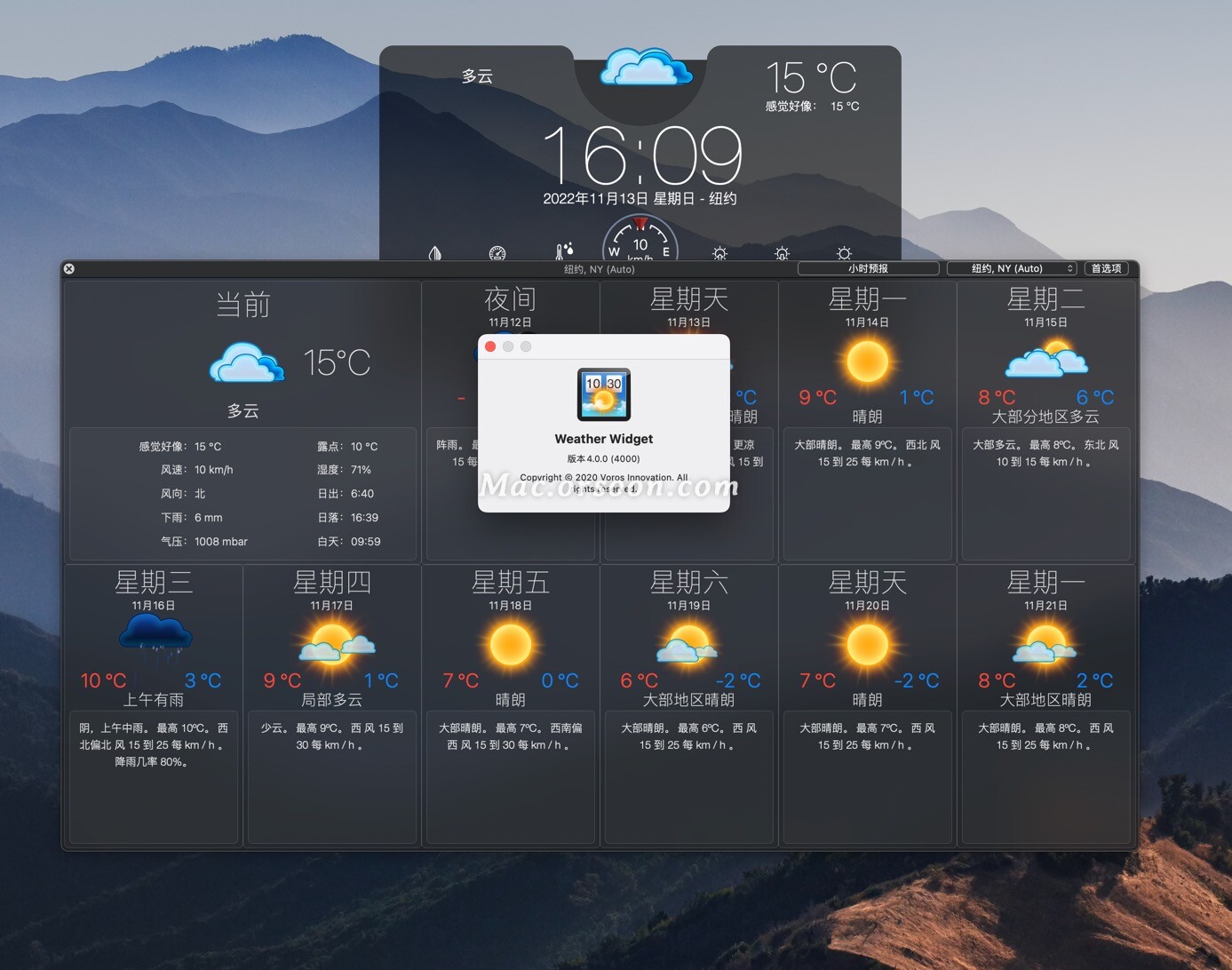1232x970 pixels.
Task: Click the cloudy sun icon for 11月15日
Action: pos(1046,358)
